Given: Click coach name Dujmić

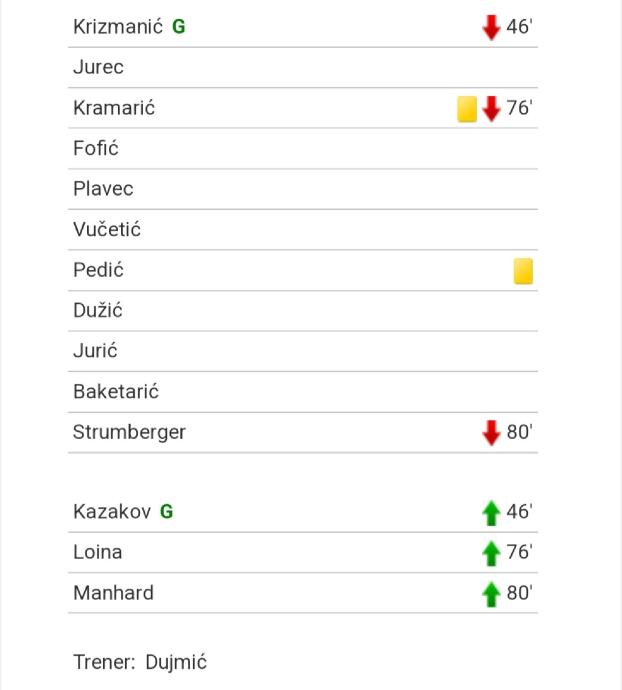Looking at the screenshot, I should [176, 662].
